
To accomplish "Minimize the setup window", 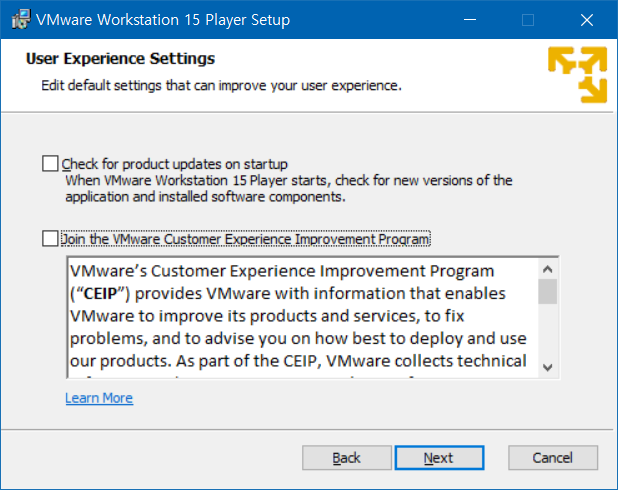I will [469, 20].
